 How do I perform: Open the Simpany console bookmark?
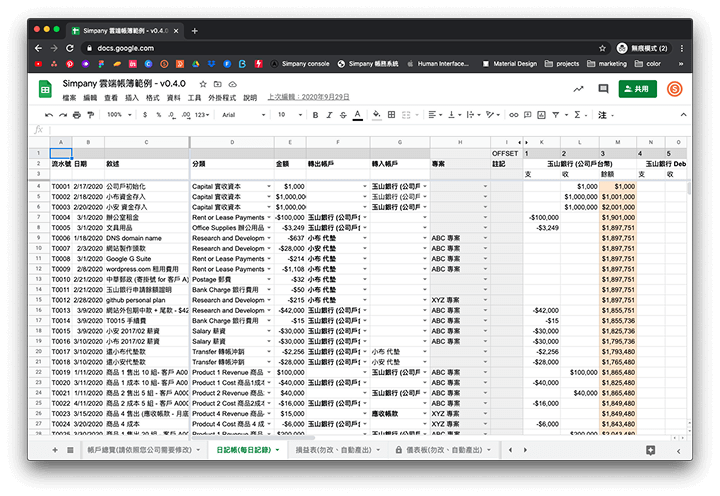(300, 64)
